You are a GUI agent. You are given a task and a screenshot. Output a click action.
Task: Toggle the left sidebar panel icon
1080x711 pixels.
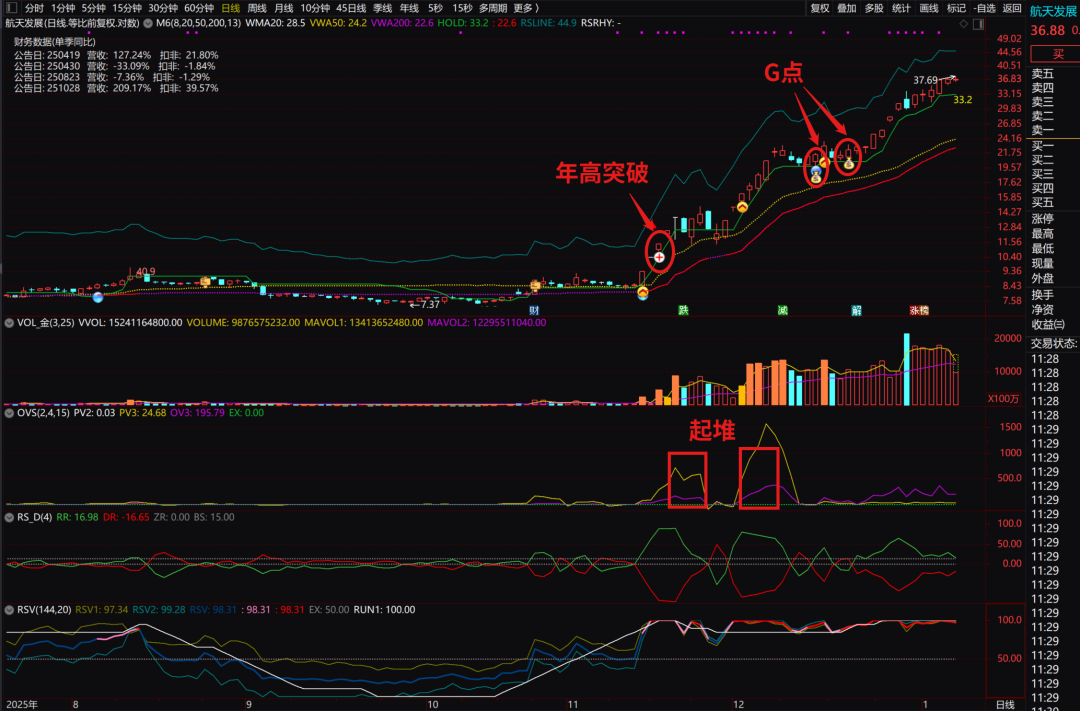coord(11,8)
